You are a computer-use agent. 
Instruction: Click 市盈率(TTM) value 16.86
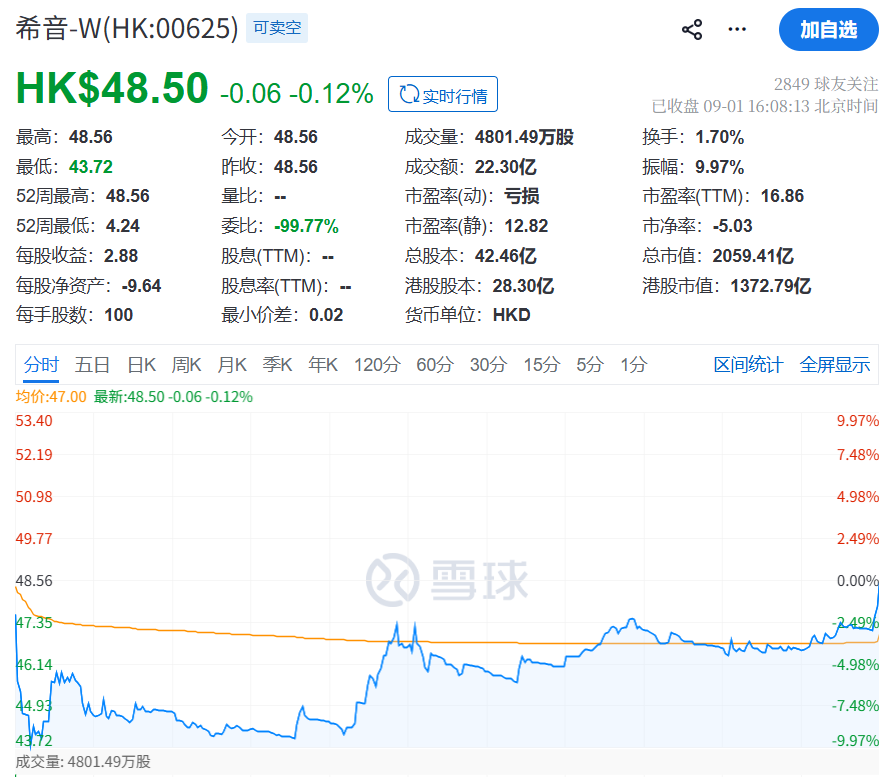point(782,196)
